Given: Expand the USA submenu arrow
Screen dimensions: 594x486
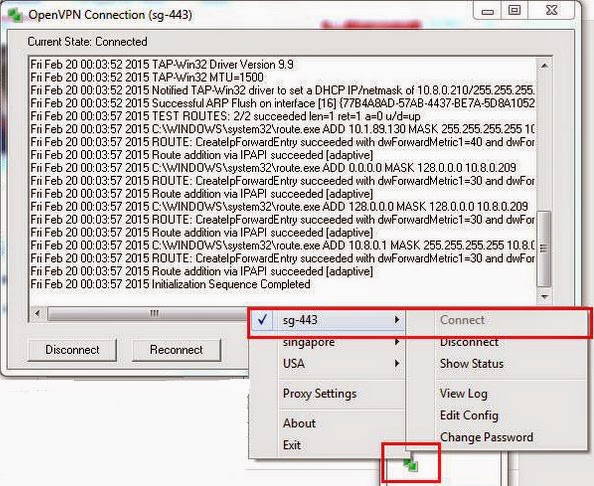Looking at the screenshot, I should 397,364.
